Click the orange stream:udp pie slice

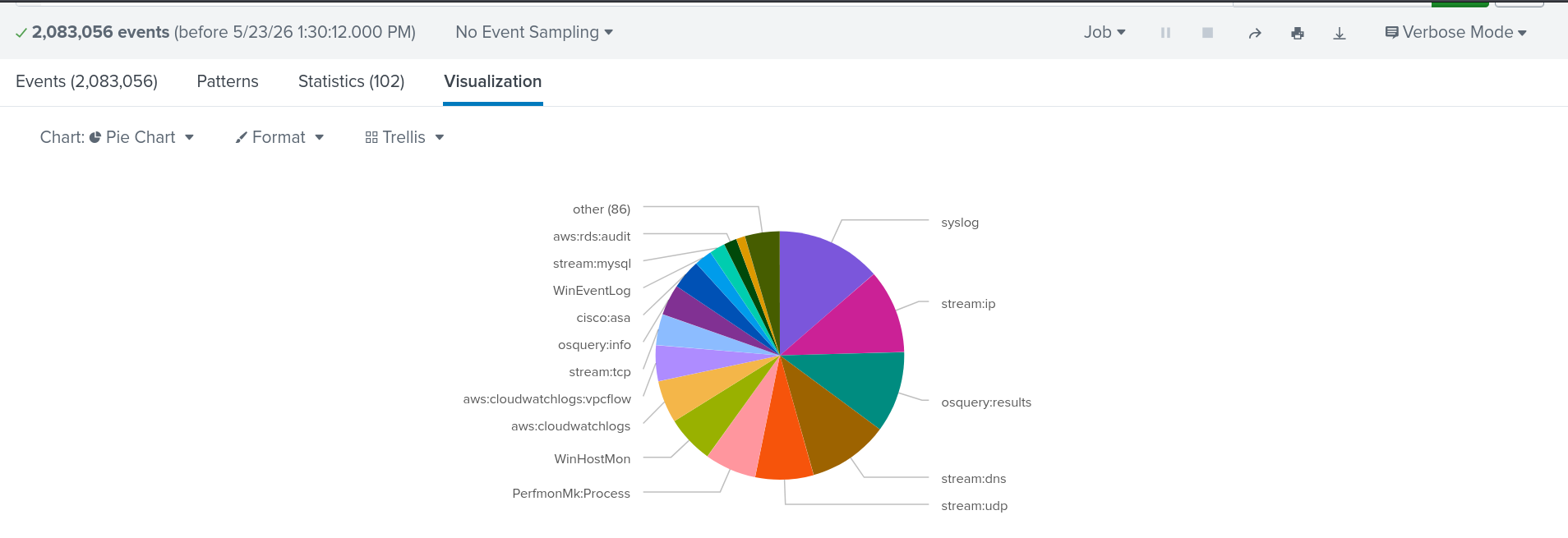coord(783,435)
